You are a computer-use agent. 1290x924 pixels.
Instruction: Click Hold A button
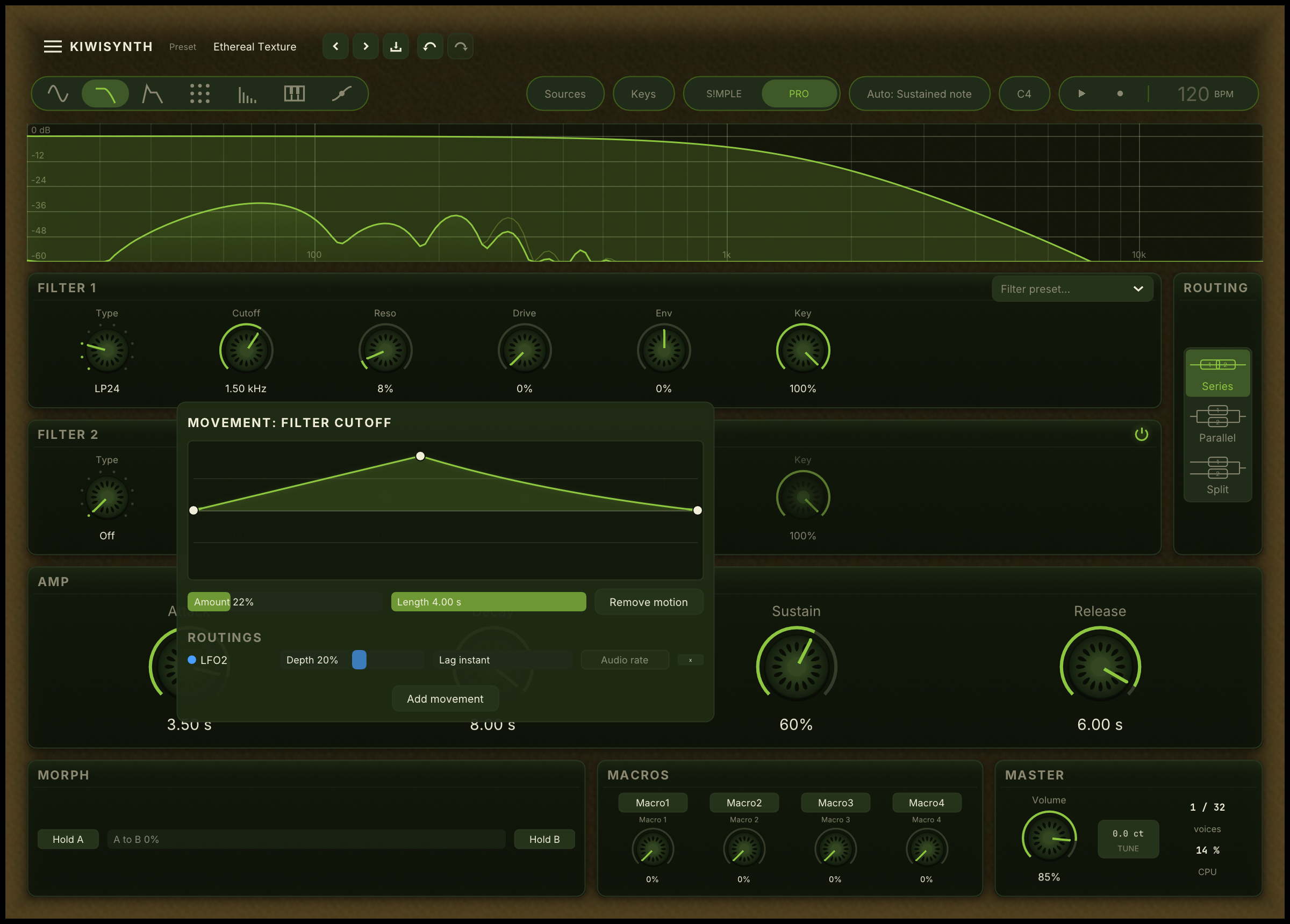pos(68,839)
